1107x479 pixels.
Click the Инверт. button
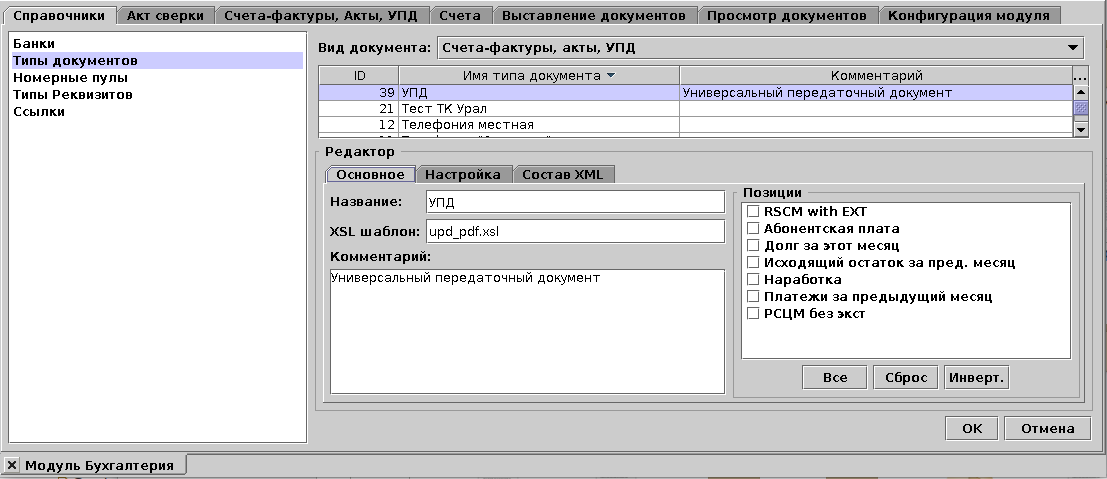pyautogui.click(x=976, y=378)
